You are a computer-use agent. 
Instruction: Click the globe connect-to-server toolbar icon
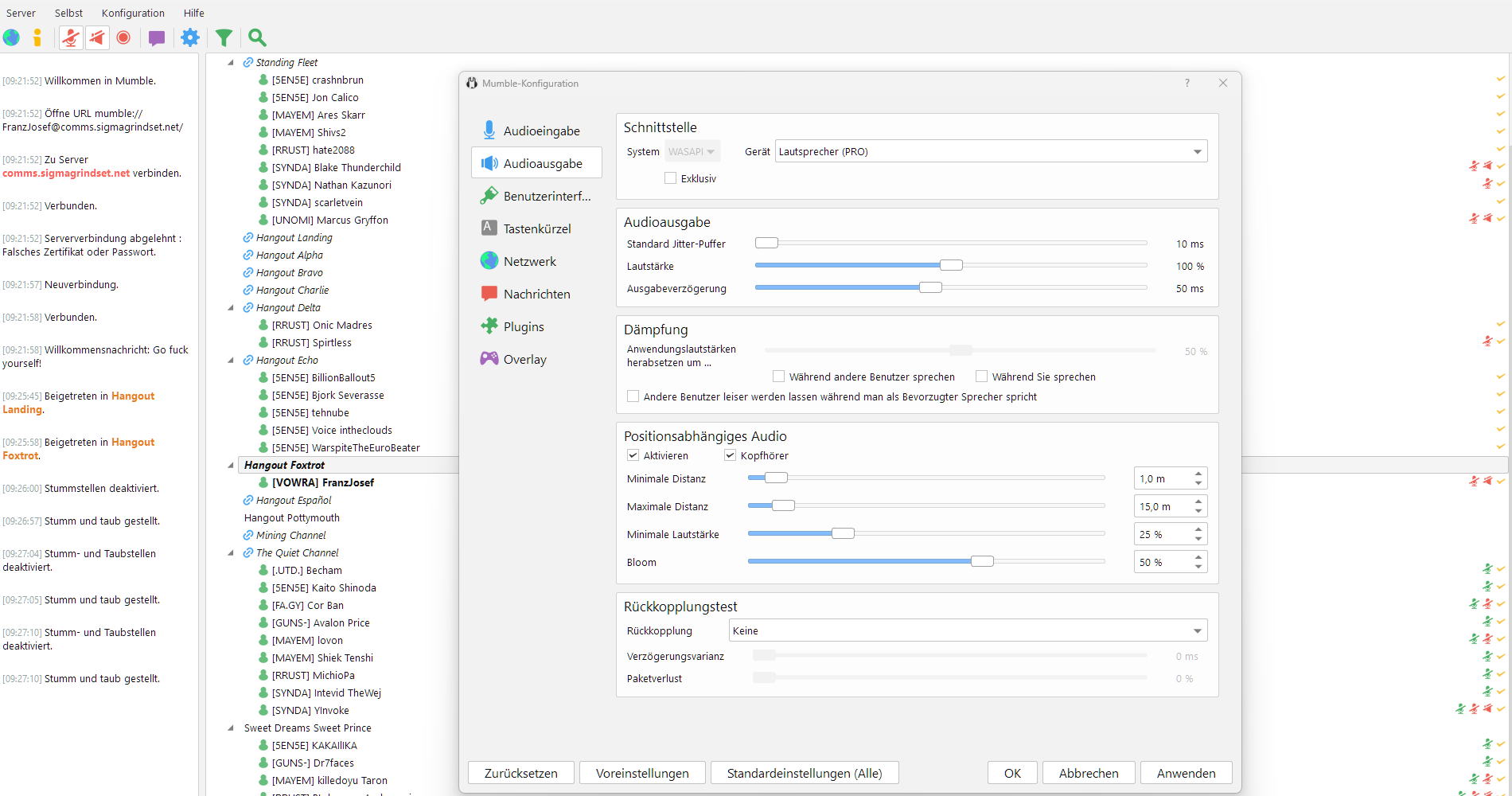click(12, 37)
